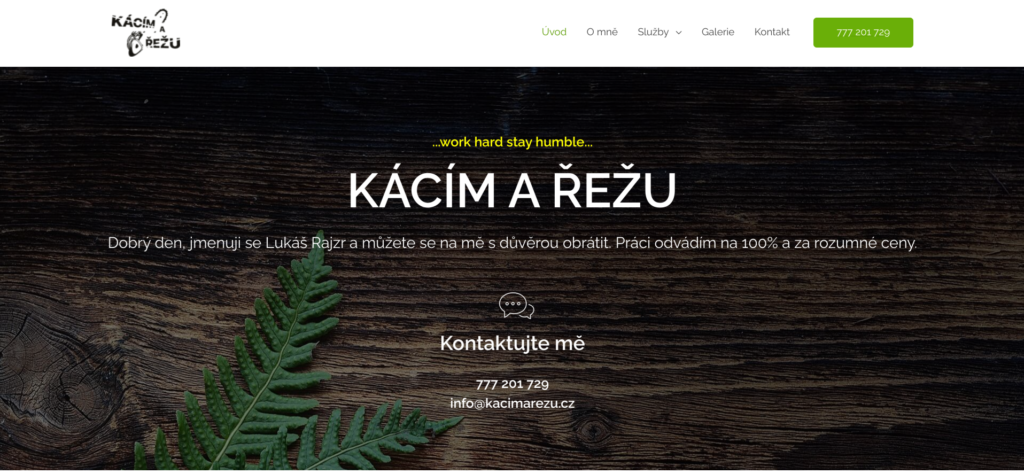This screenshot has width=1024, height=474.
Task: Open the Kontakt menu item
Action: (x=772, y=32)
